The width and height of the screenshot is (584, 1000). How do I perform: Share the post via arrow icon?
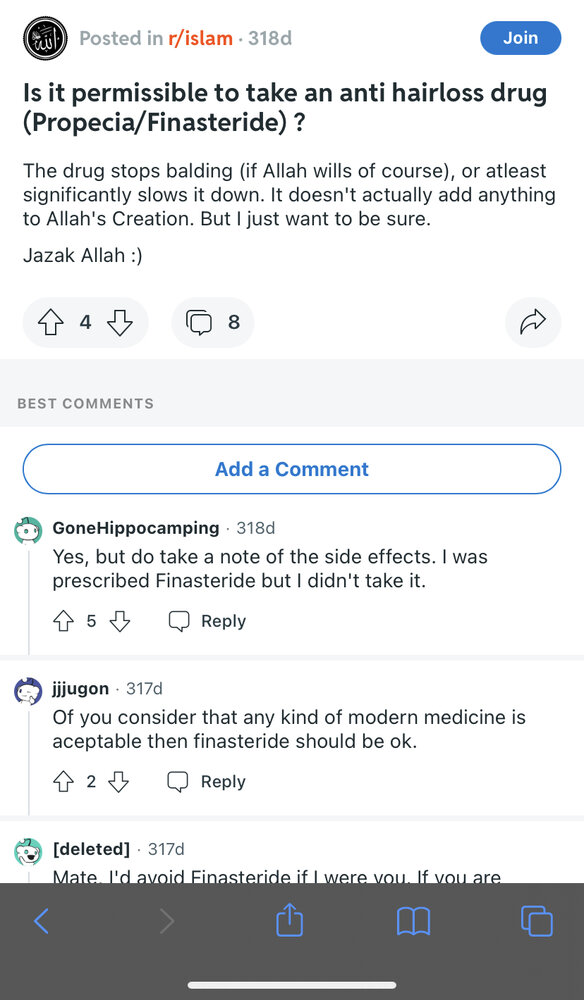[x=532, y=322]
